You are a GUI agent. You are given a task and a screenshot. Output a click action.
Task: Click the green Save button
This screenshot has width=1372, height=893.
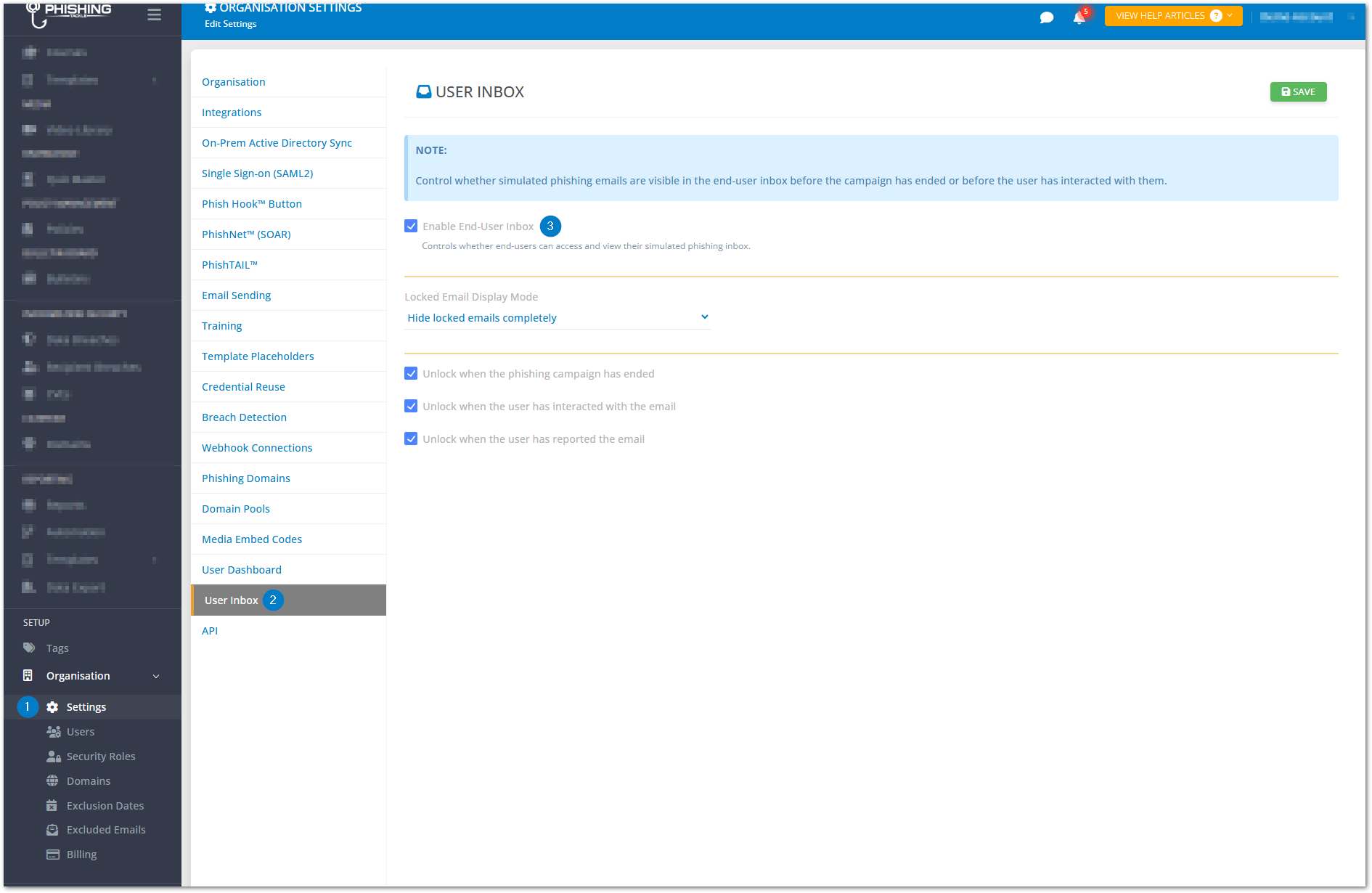point(1298,91)
